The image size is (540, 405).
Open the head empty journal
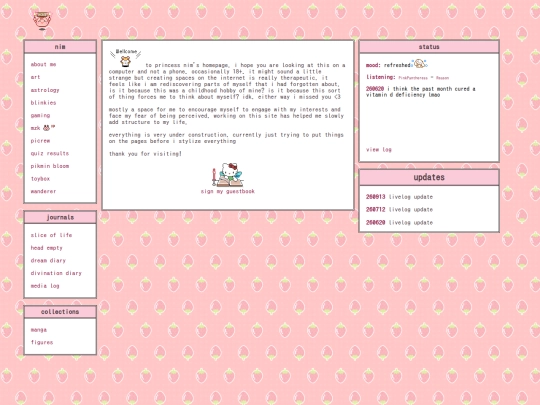[46, 248]
